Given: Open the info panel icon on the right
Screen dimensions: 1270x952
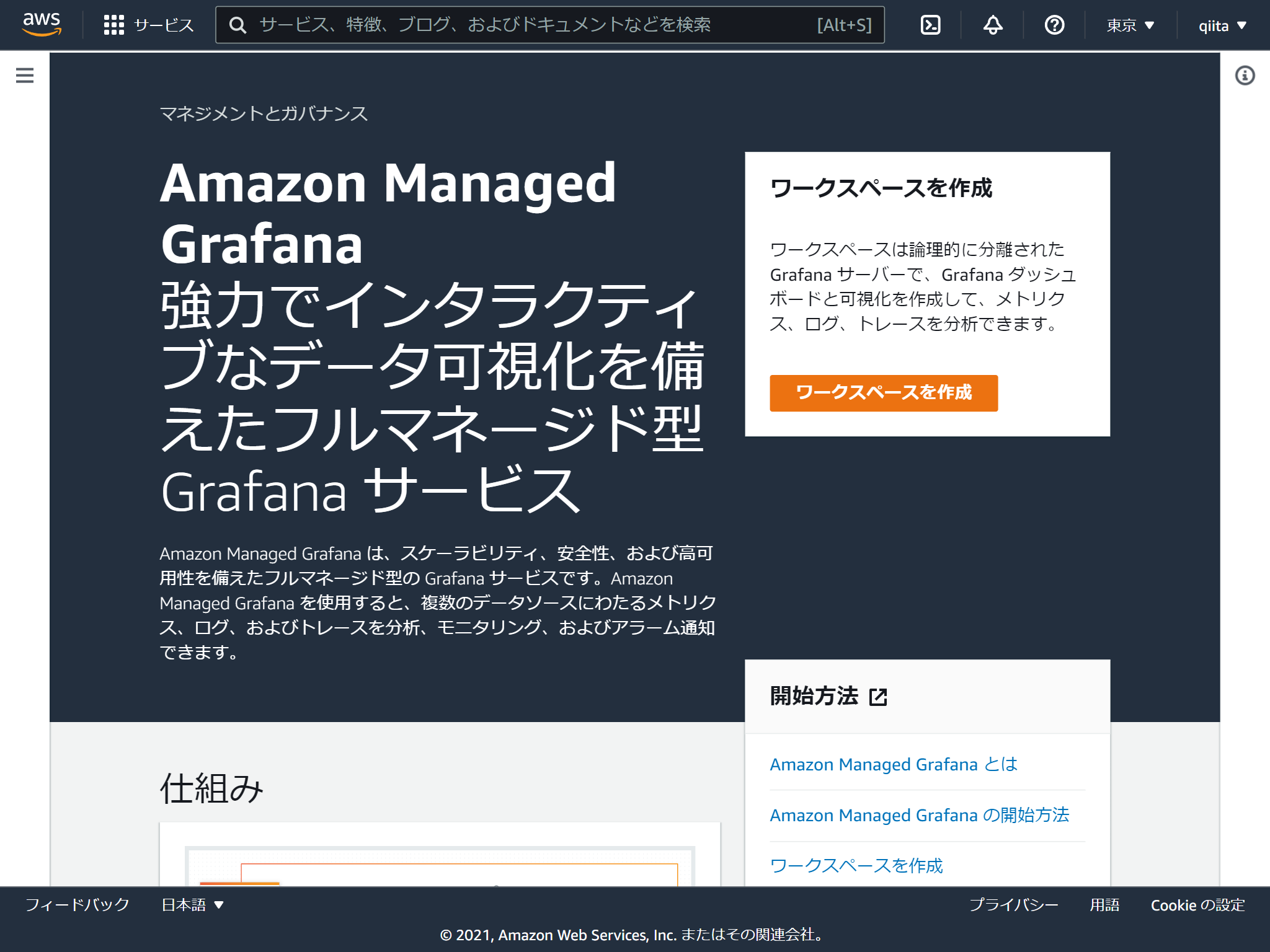Looking at the screenshot, I should (1245, 74).
